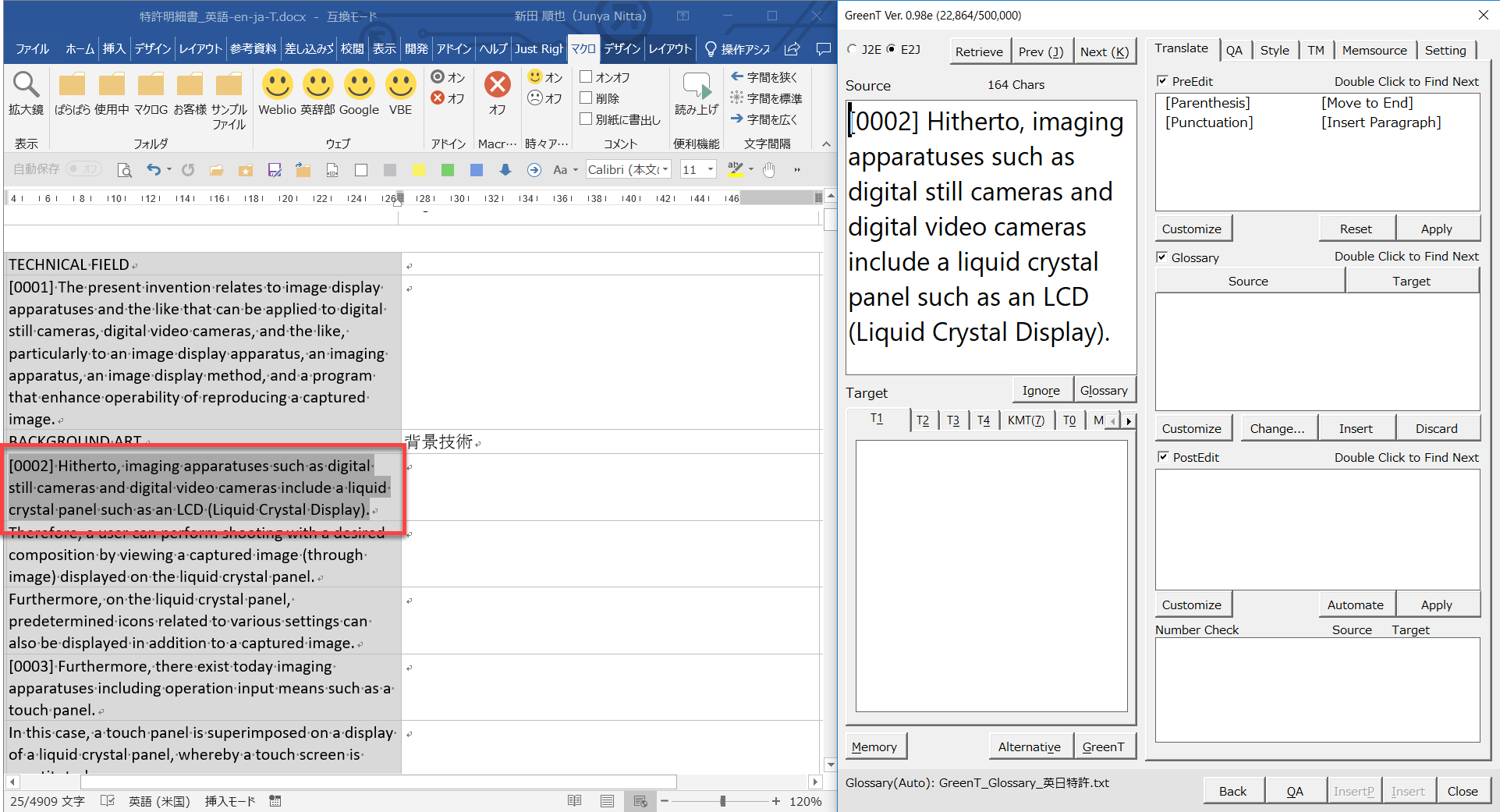Toggle the 別紙に書出し checkbox

587,119
